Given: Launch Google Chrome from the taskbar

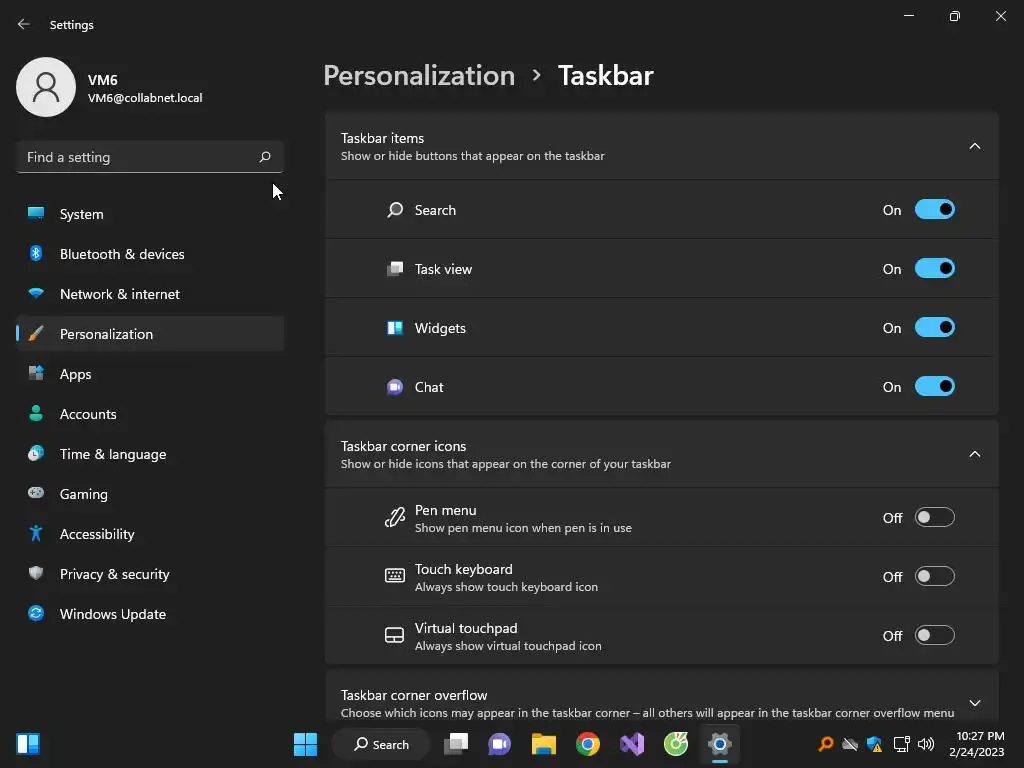Looking at the screenshot, I should [x=588, y=744].
